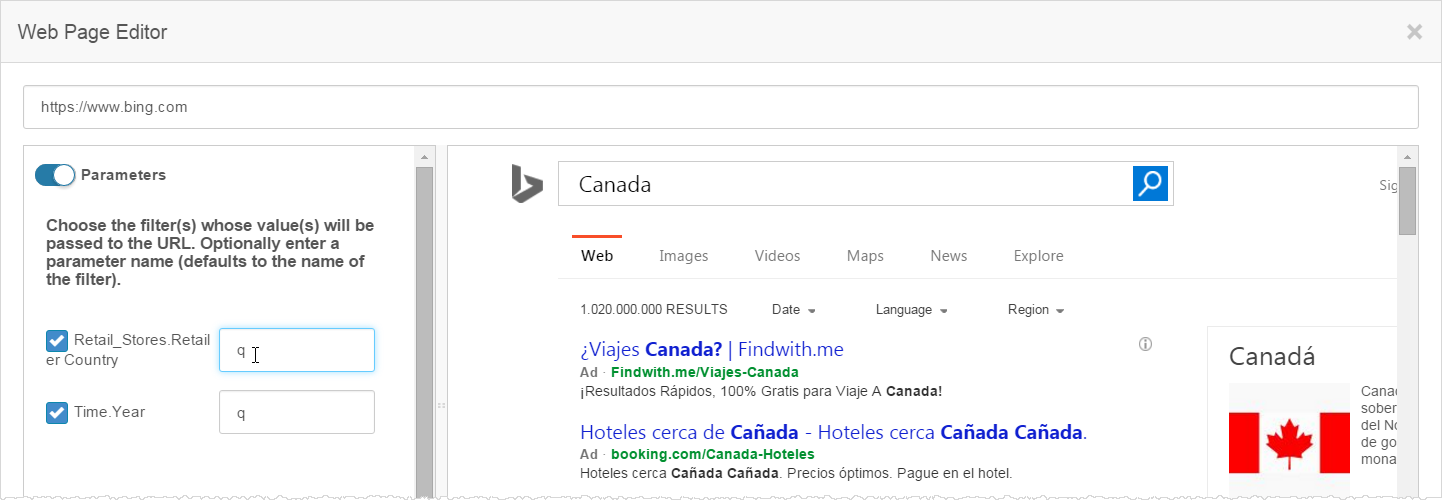Click the Bing search magnifier button
1442x503 pixels.
click(x=1150, y=183)
